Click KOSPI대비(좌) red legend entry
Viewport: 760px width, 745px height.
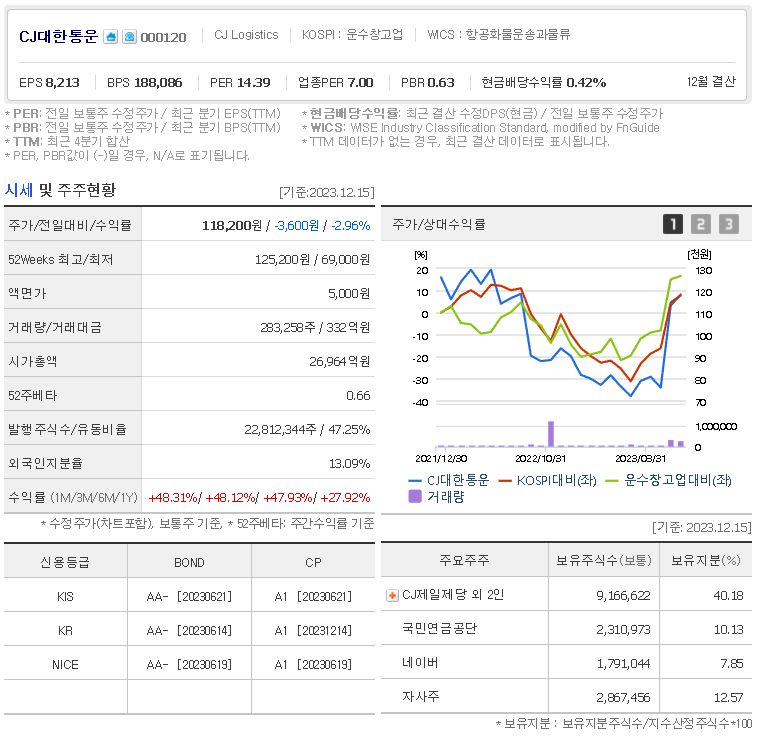548,480
